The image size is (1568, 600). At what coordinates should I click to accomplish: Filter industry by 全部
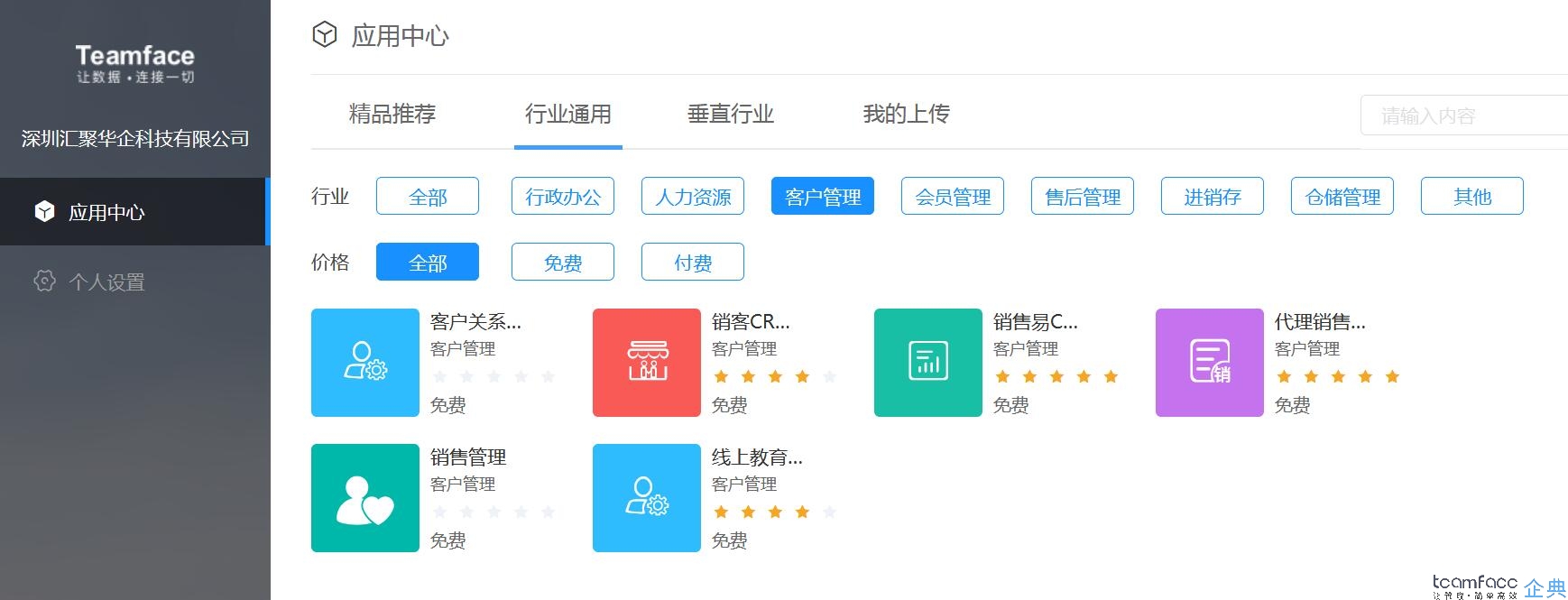coord(428,196)
